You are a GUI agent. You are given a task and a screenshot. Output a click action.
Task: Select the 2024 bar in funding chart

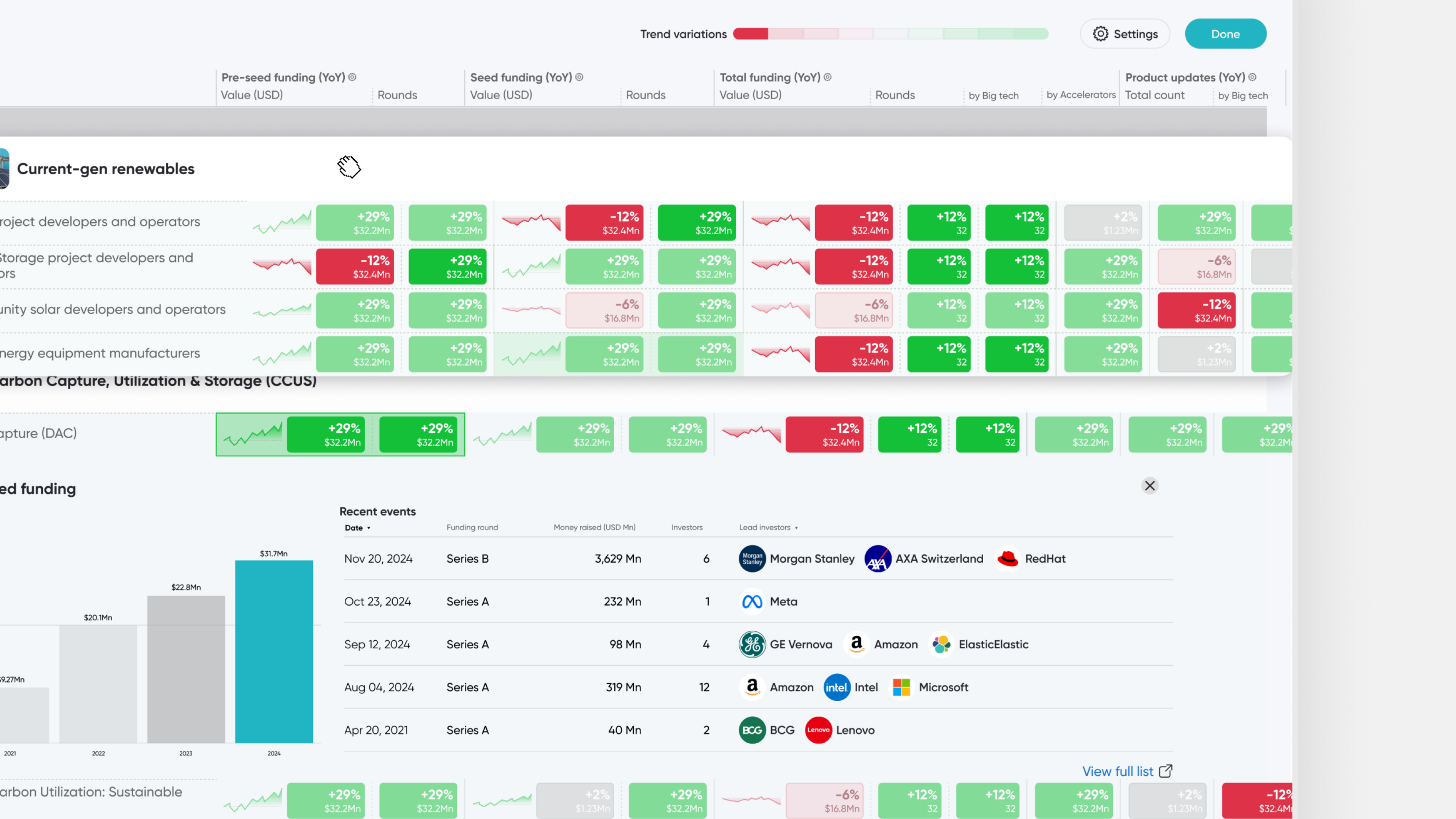click(x=273, y=651)
